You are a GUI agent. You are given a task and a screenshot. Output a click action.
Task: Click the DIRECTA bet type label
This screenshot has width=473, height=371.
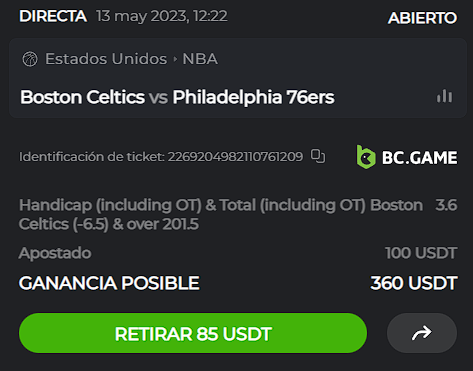tap(53, 16)
